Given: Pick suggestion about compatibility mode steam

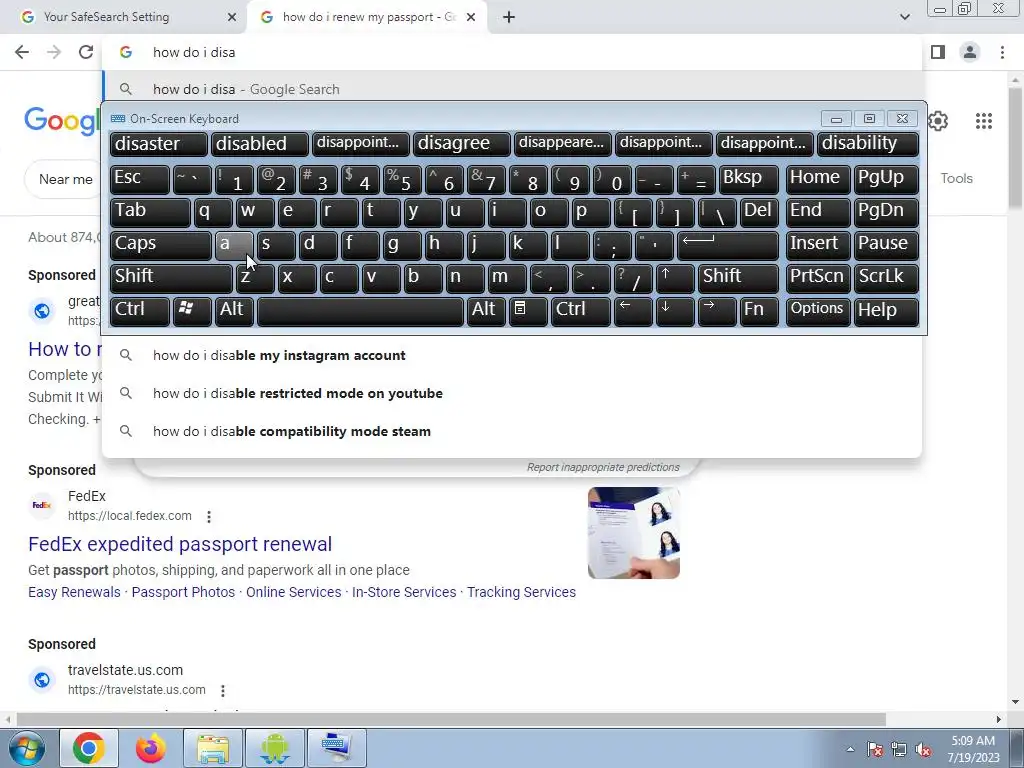Looking at the screenshot, I should click(513, 431).
